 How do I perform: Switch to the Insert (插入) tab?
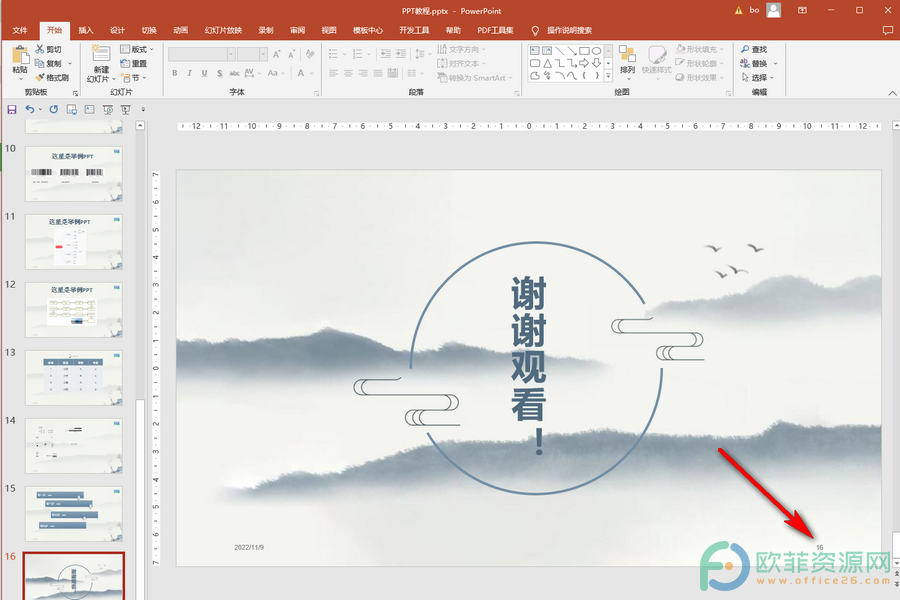[86, 30]
